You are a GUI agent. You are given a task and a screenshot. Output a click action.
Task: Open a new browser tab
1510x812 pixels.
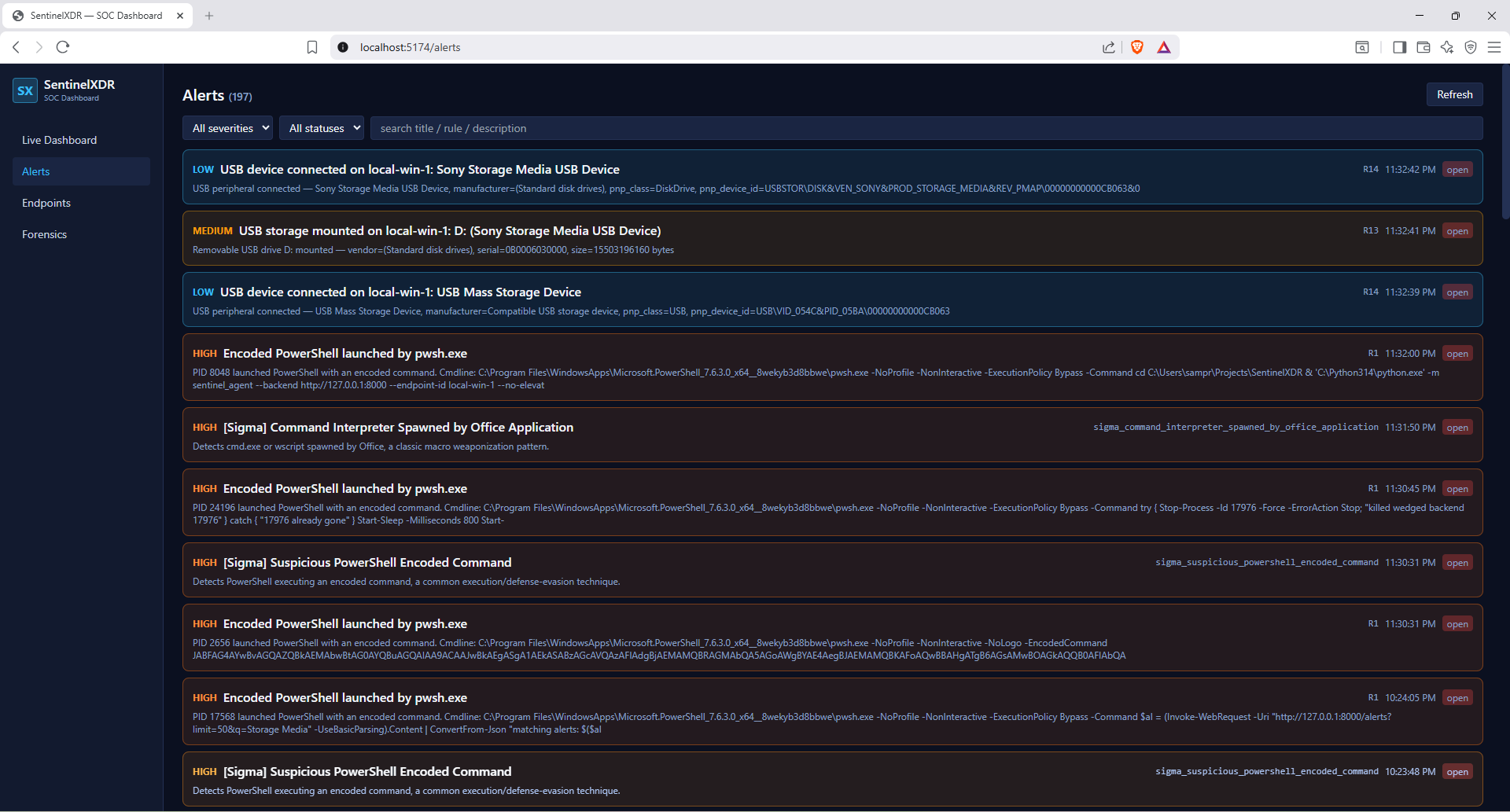(x=209, y=16)
